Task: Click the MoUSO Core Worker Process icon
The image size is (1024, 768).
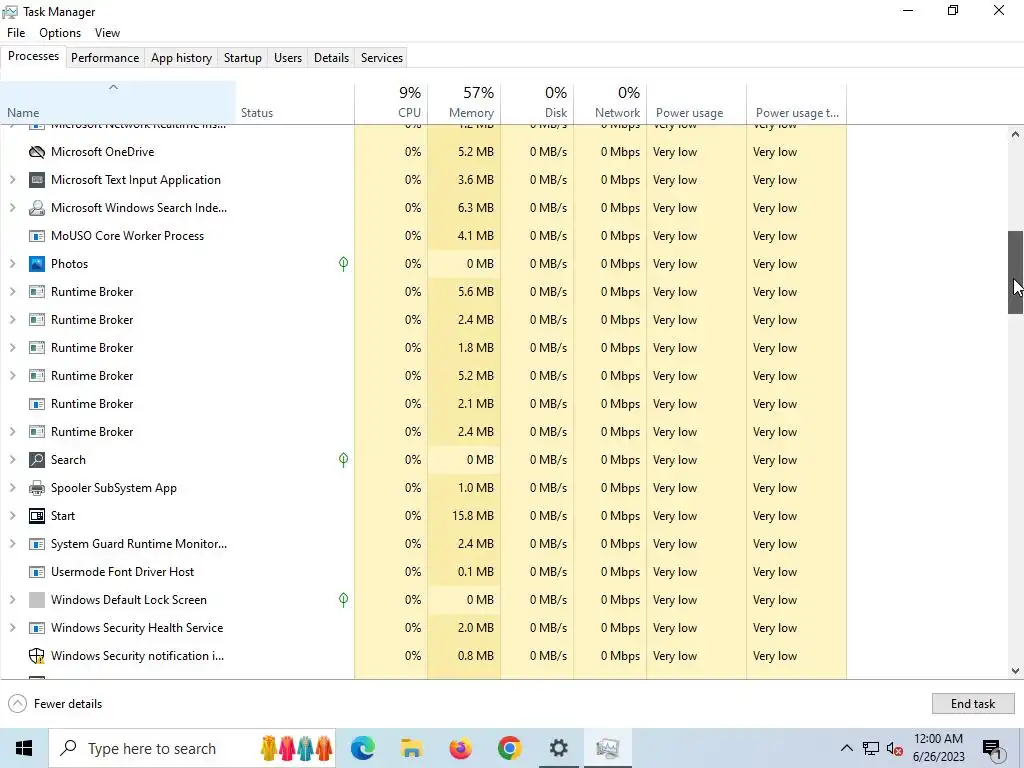Action: 37,236
